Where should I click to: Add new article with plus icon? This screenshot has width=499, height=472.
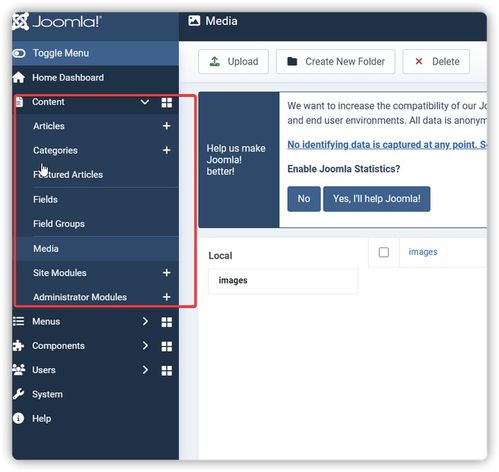167,126
